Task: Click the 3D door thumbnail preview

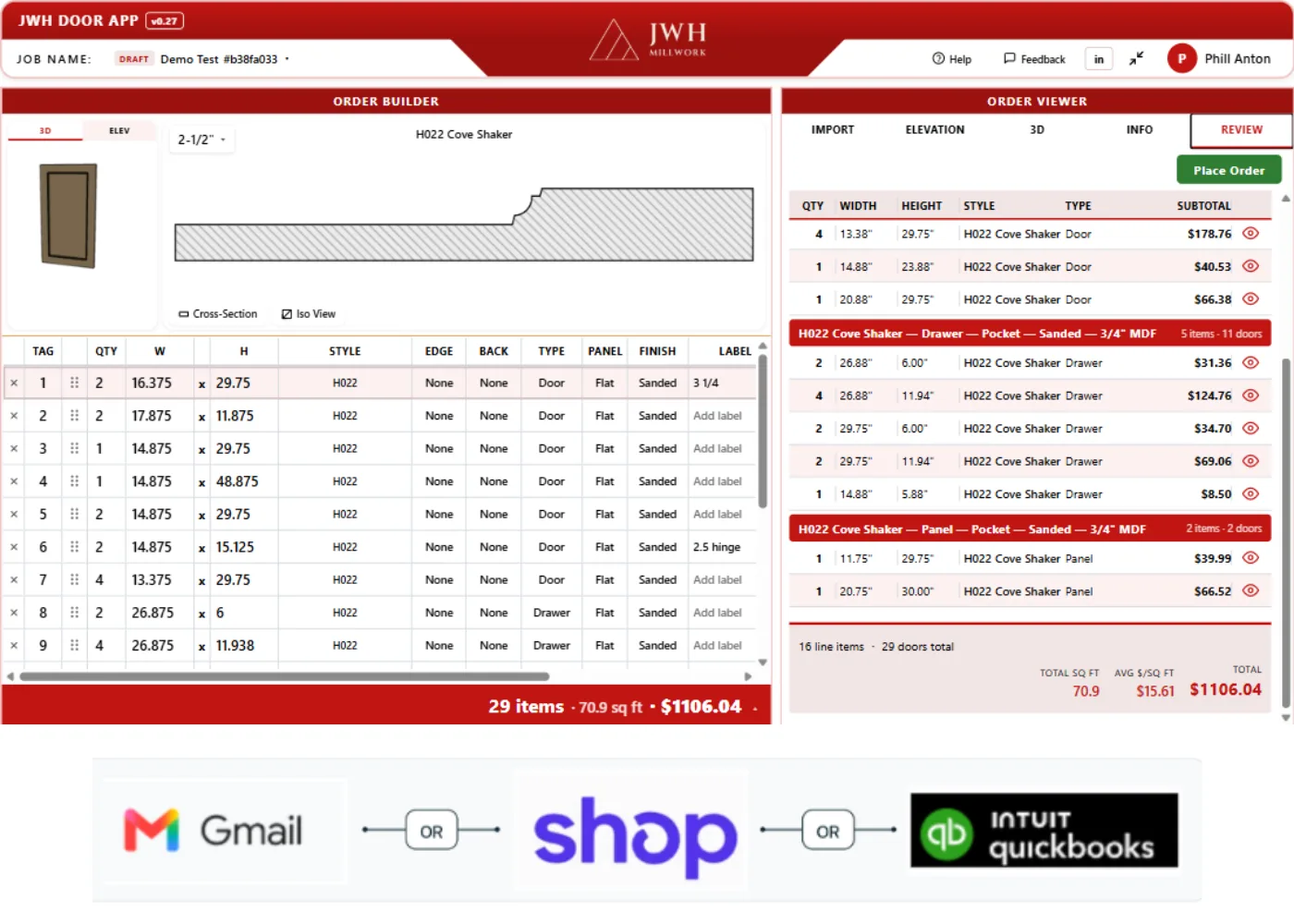Action: (68, 215)
